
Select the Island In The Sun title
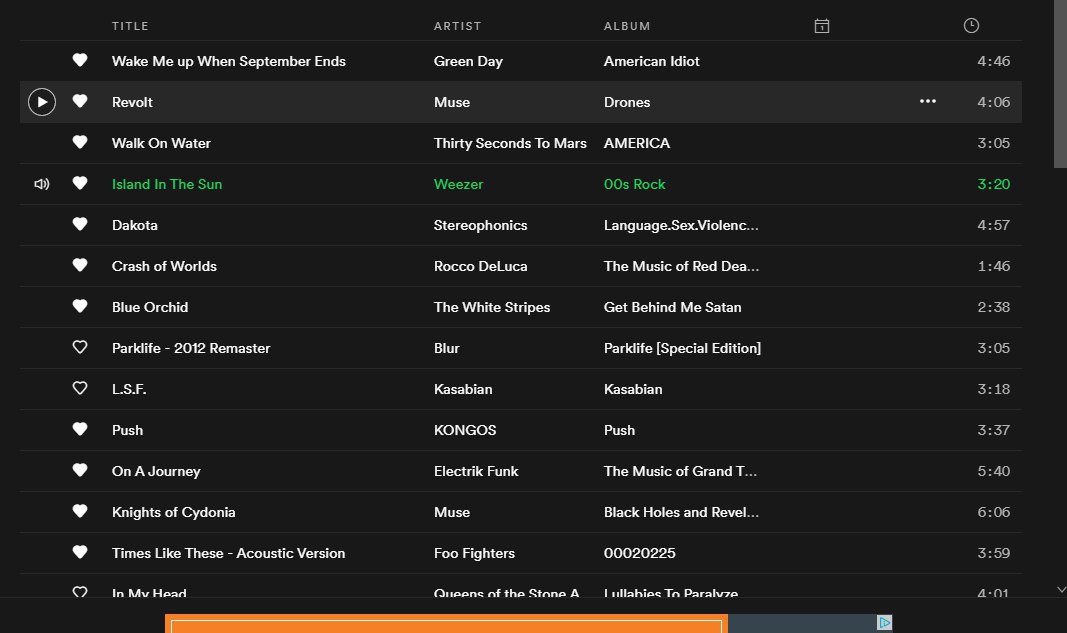pos(167,184)
